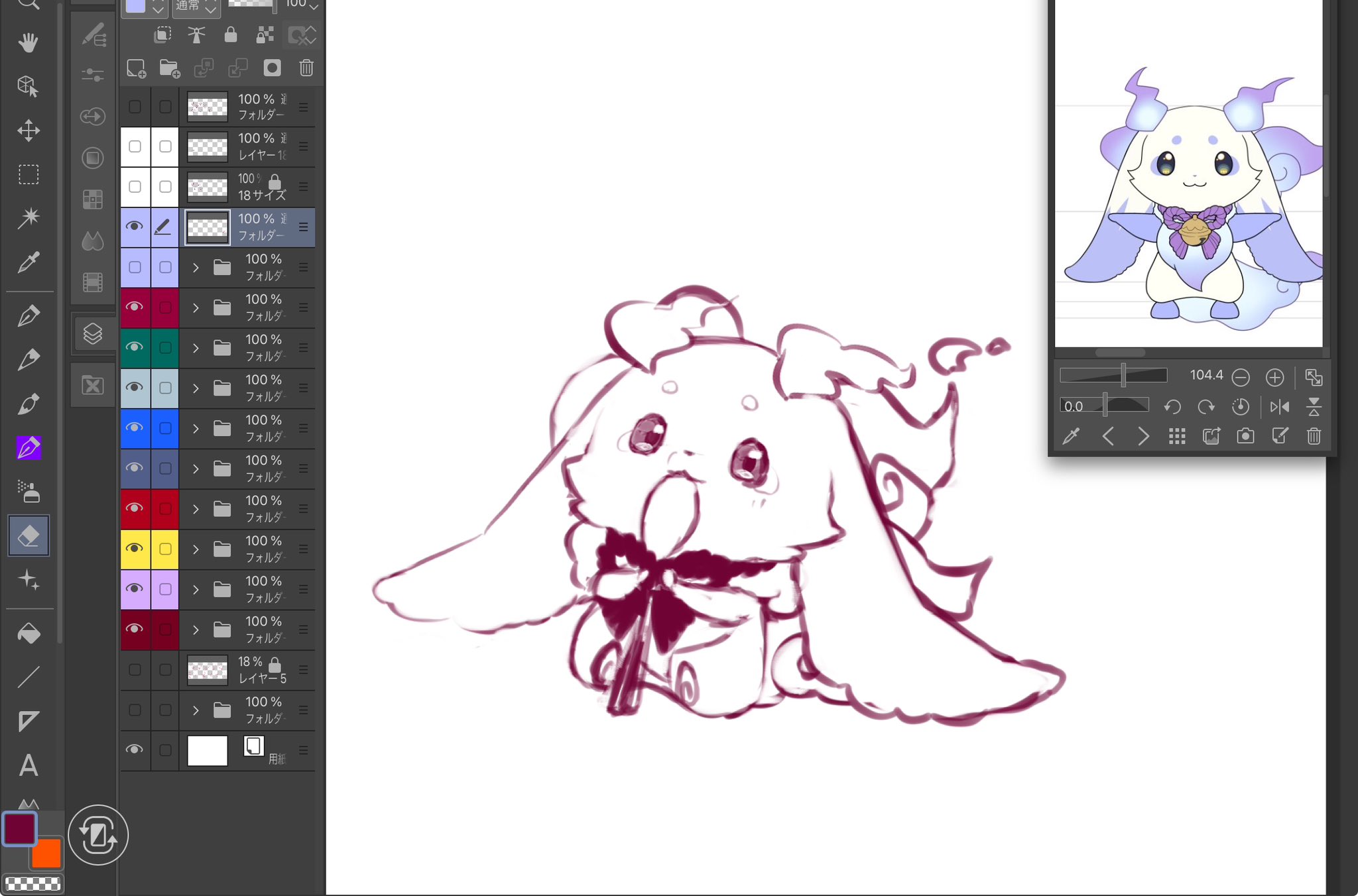Toggle Lock Layer padlock icon

point(231,34)
